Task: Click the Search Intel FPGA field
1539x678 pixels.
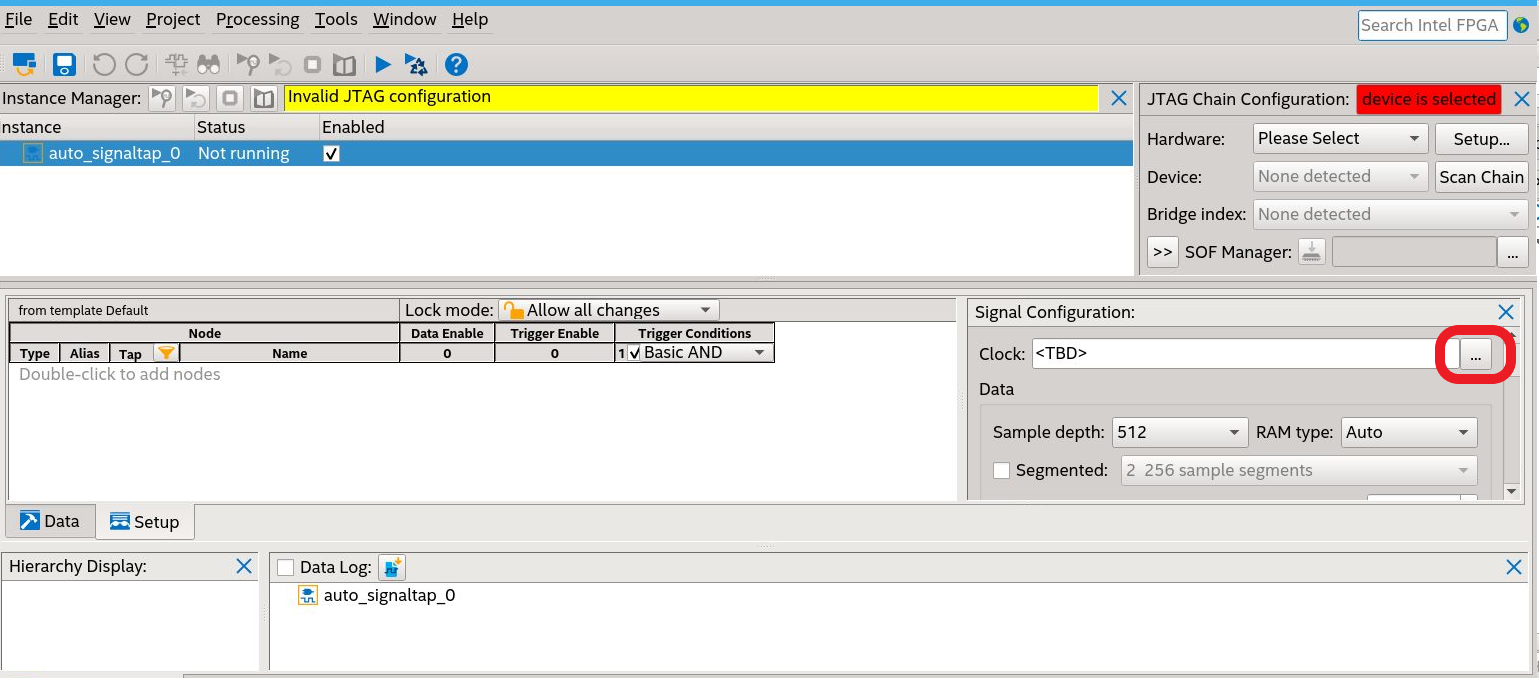Action: click(1432, 25)
